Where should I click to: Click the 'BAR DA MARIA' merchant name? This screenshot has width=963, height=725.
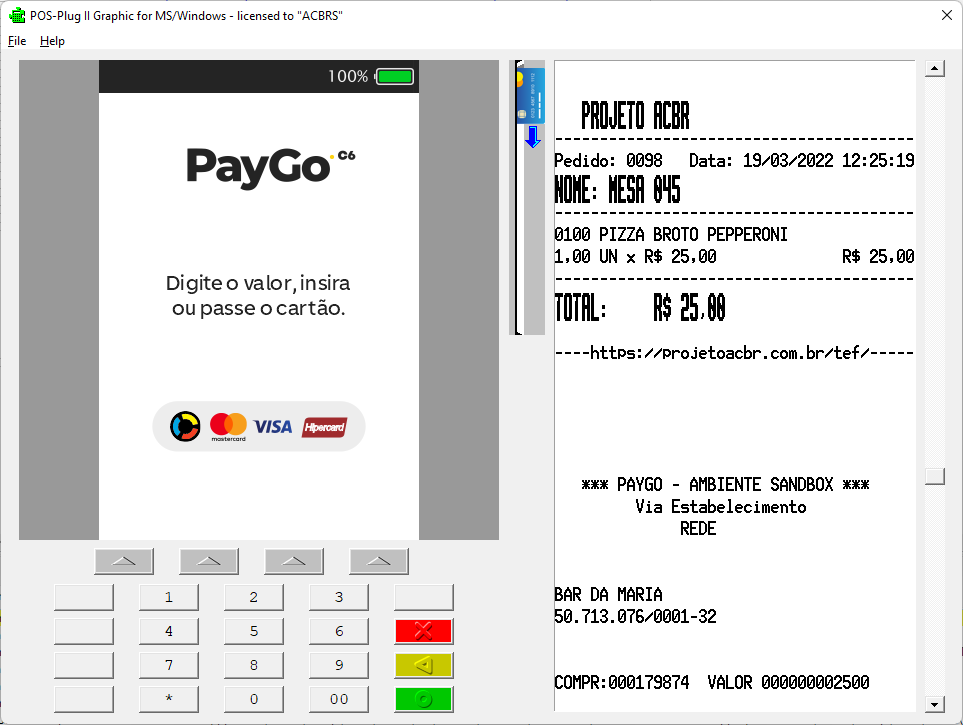[x=608, y=594]
